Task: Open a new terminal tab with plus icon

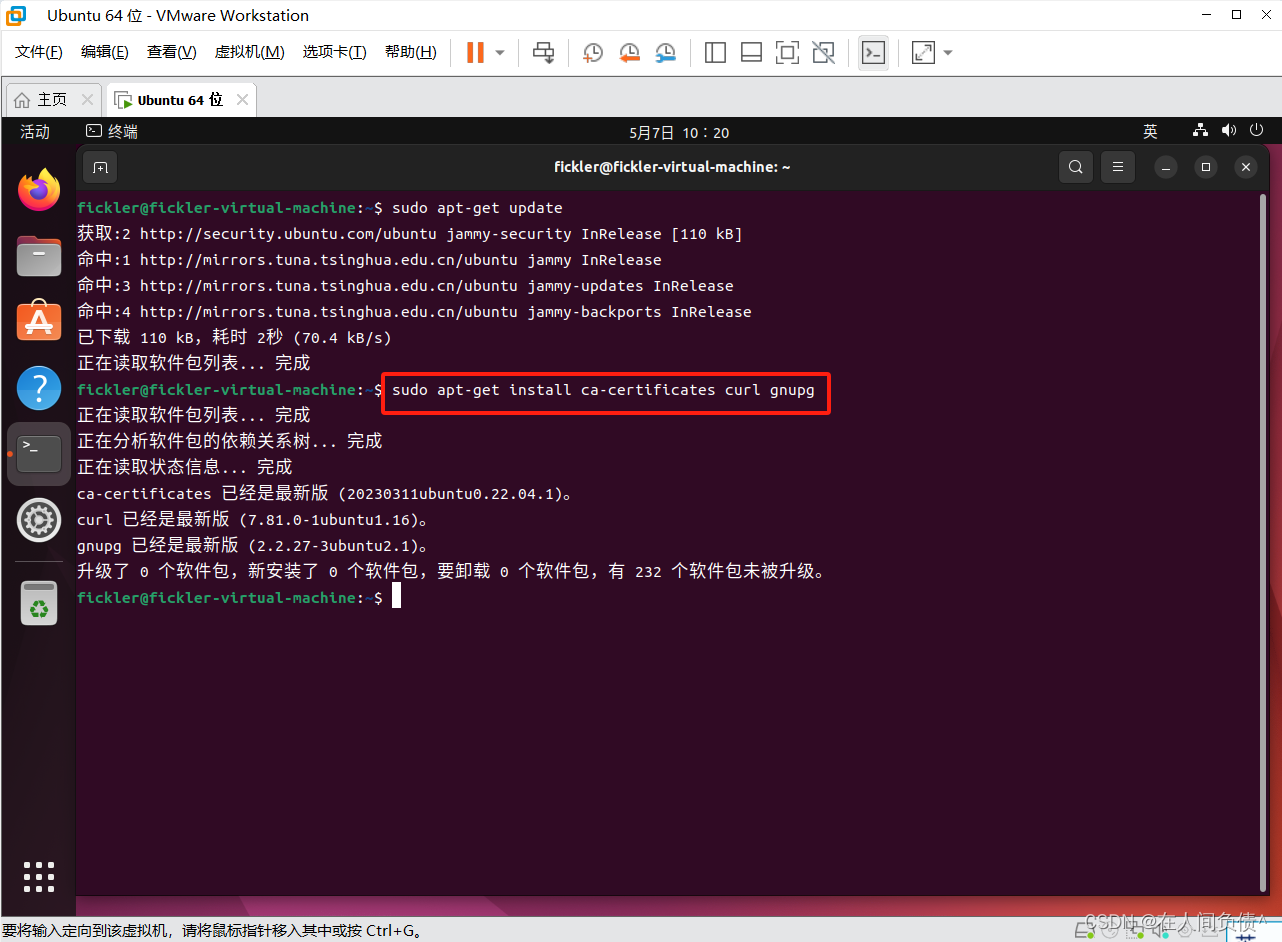Action: (100, 167)
